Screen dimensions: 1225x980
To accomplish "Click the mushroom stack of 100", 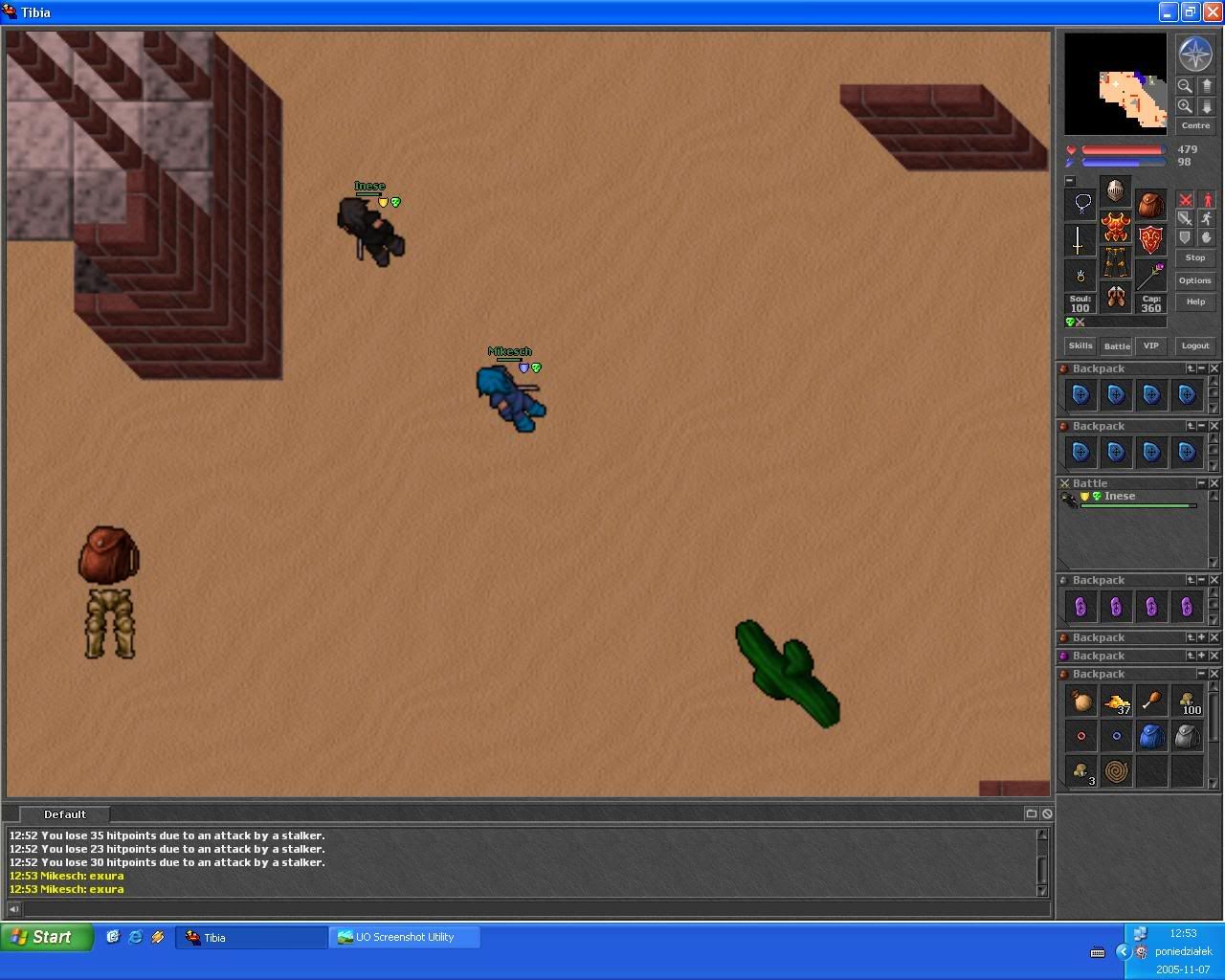I will (1187, 702).
